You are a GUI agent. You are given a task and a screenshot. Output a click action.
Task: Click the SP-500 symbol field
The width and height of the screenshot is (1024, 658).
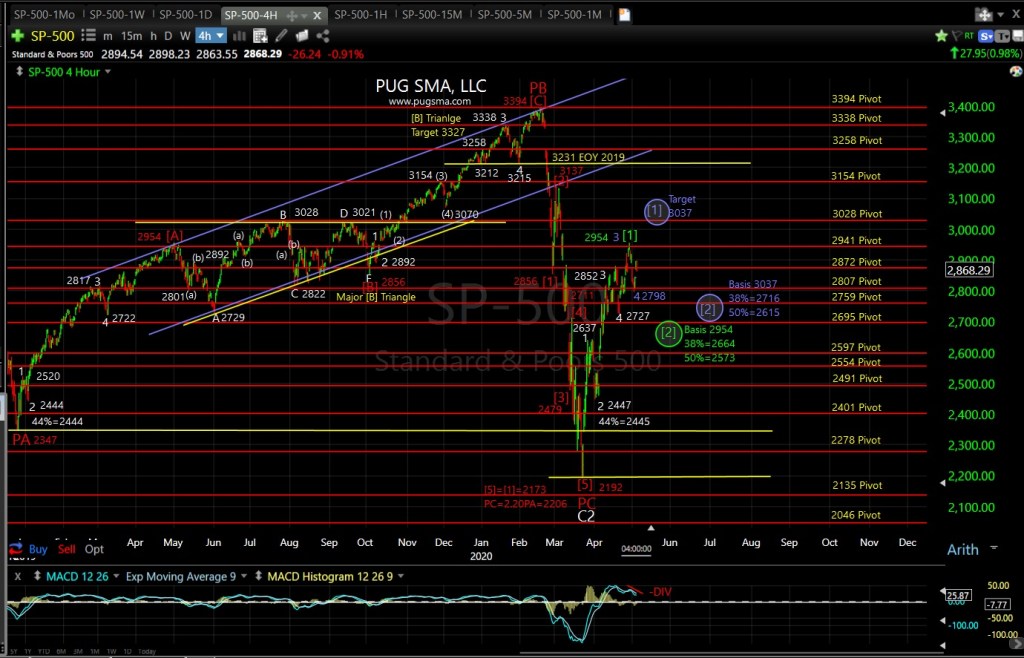(x=54, y=36)
